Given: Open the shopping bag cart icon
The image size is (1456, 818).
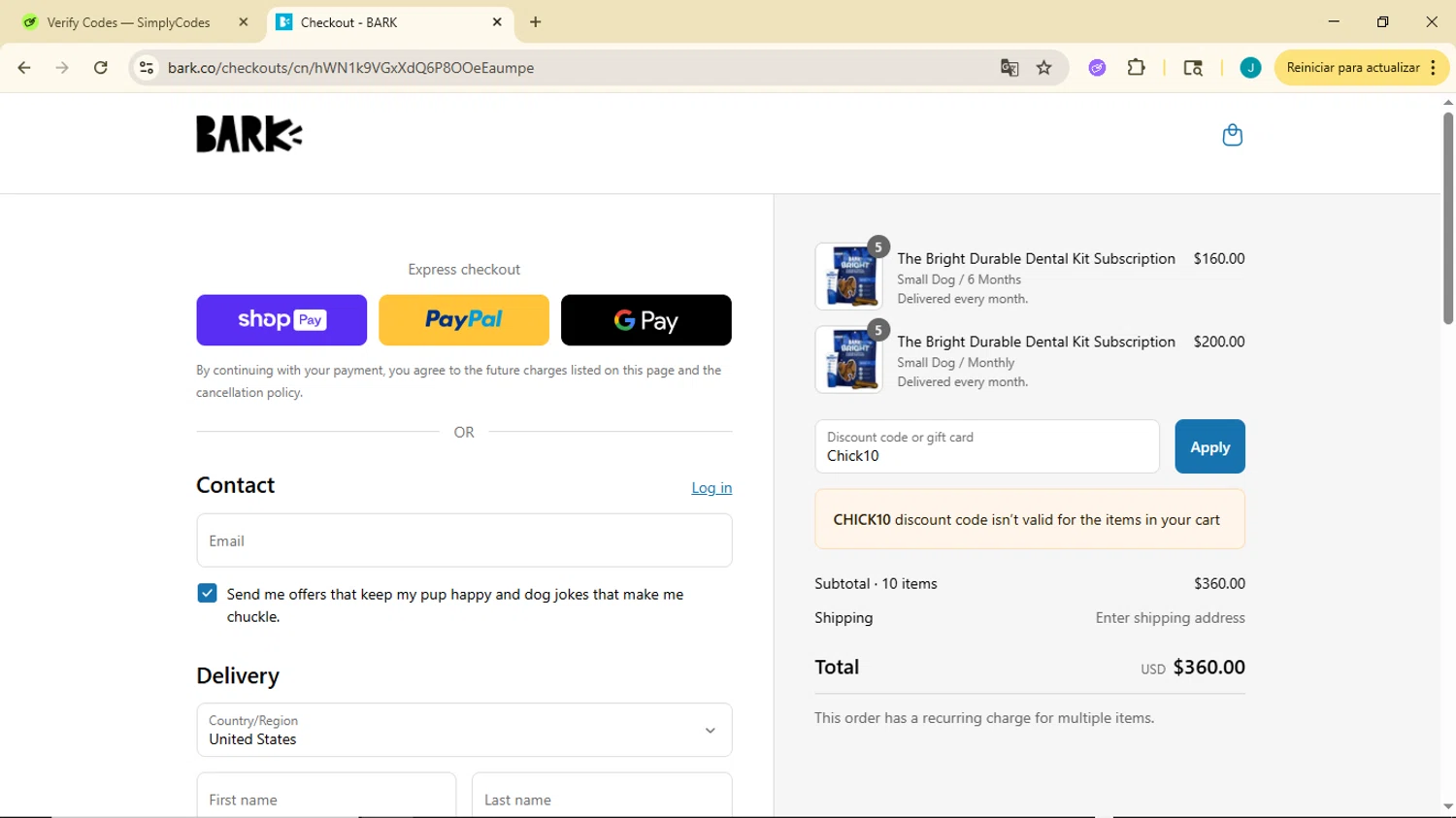Looking at the screenshot, I should (1232, 135).
